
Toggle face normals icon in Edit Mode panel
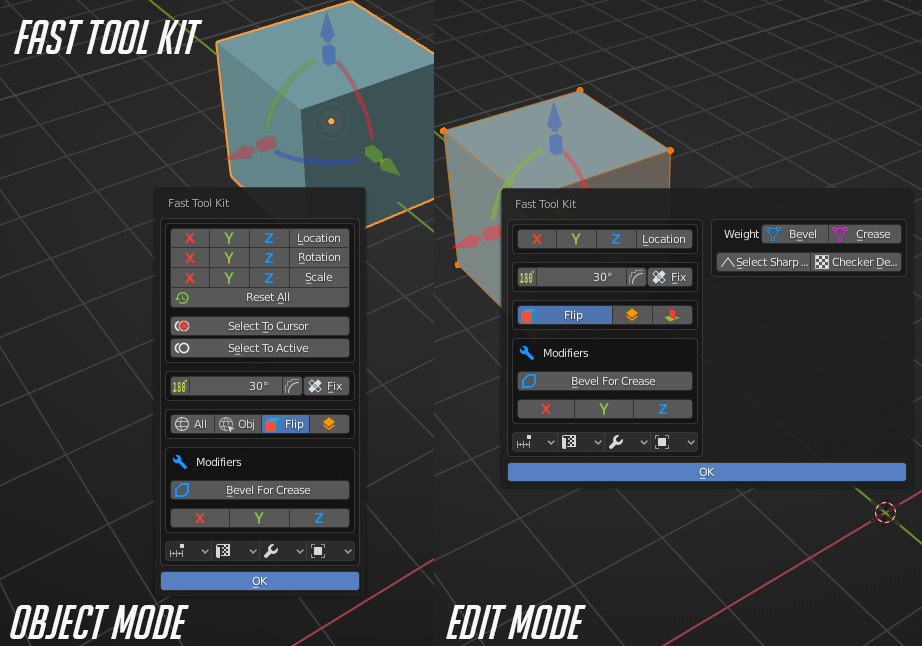[672, 315]
